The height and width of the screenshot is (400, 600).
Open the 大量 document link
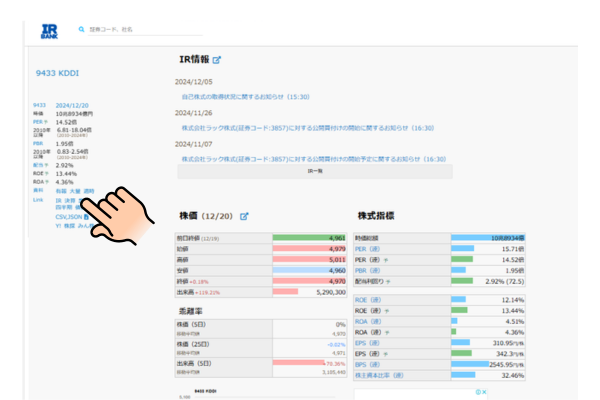click(75, 191)
